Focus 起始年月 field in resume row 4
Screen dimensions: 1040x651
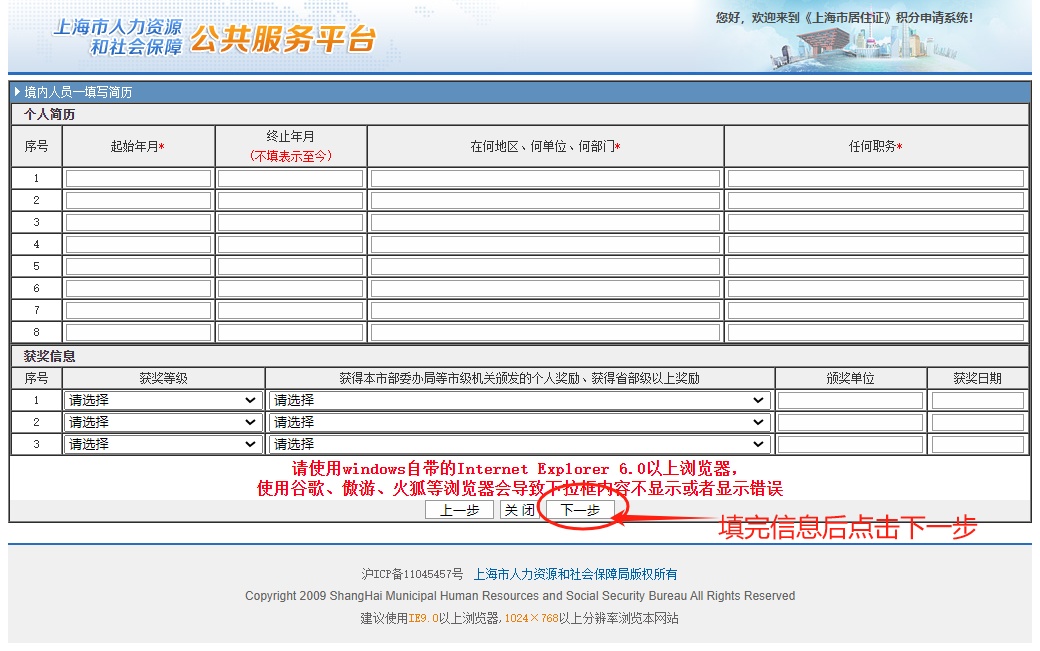[x=139, y=245]
